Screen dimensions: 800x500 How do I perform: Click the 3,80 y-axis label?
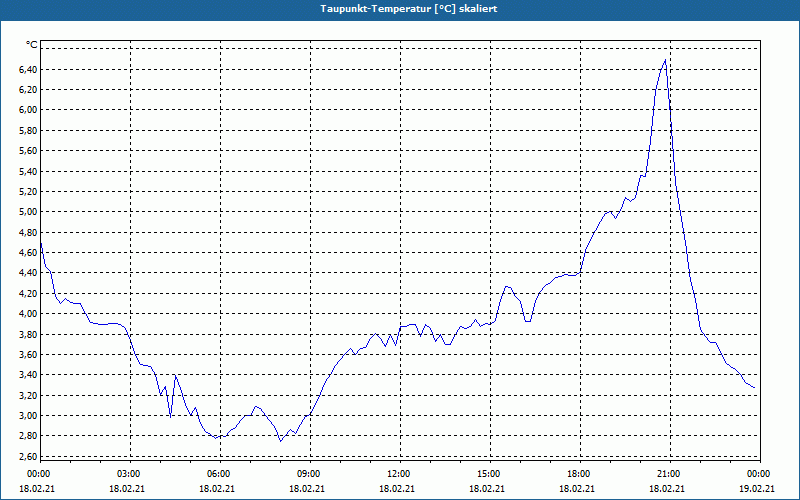[28, 334]
